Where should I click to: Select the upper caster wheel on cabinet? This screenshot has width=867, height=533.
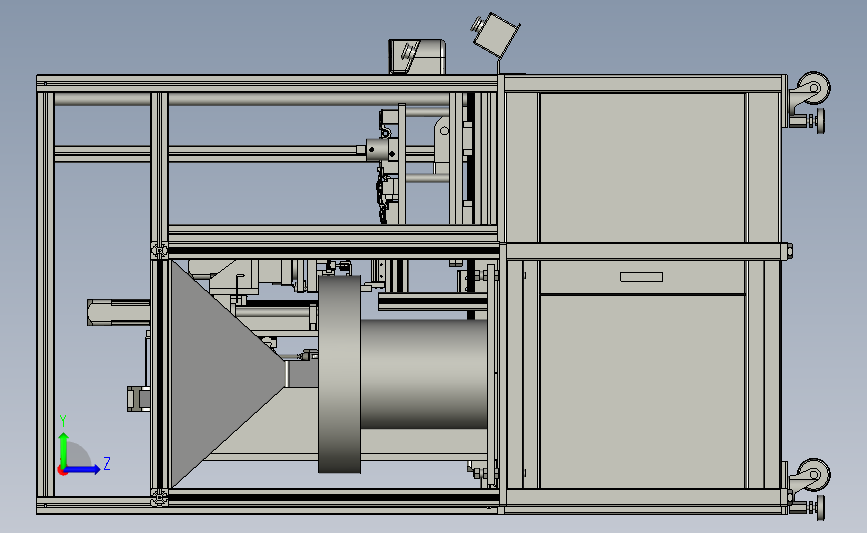[x=814, y=87]
